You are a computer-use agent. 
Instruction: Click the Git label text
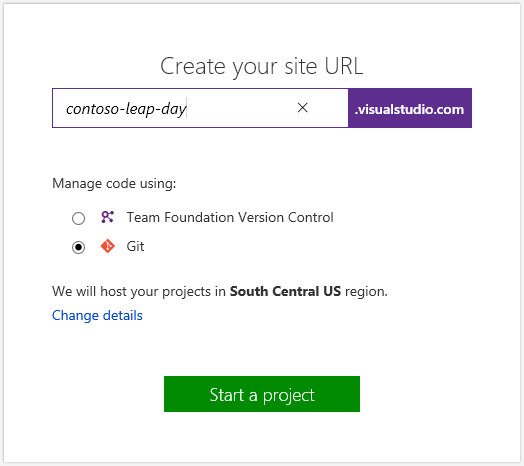tap(135, 247)
